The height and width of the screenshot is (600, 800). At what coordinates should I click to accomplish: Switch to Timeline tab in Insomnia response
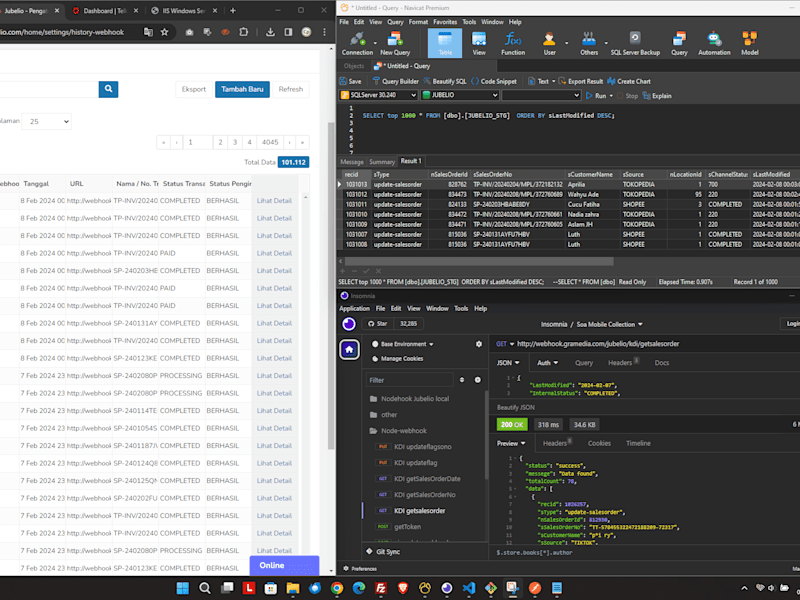coord(638,443)
